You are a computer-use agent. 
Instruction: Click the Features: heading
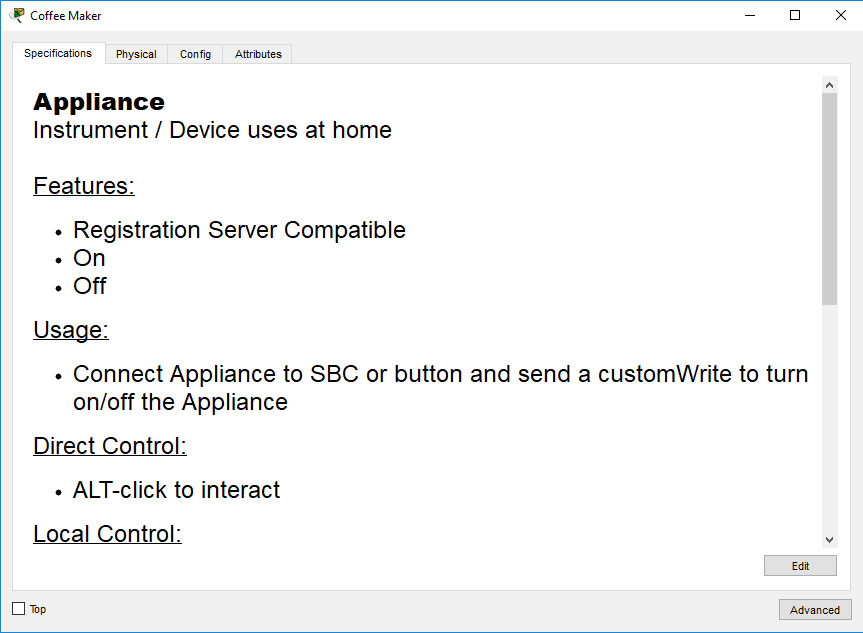point(84,186)
